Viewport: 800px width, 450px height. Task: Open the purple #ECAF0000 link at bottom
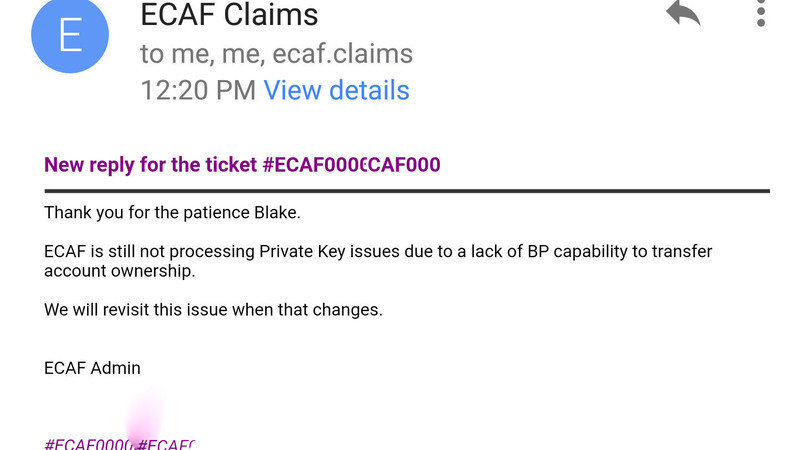coord(88,443)
